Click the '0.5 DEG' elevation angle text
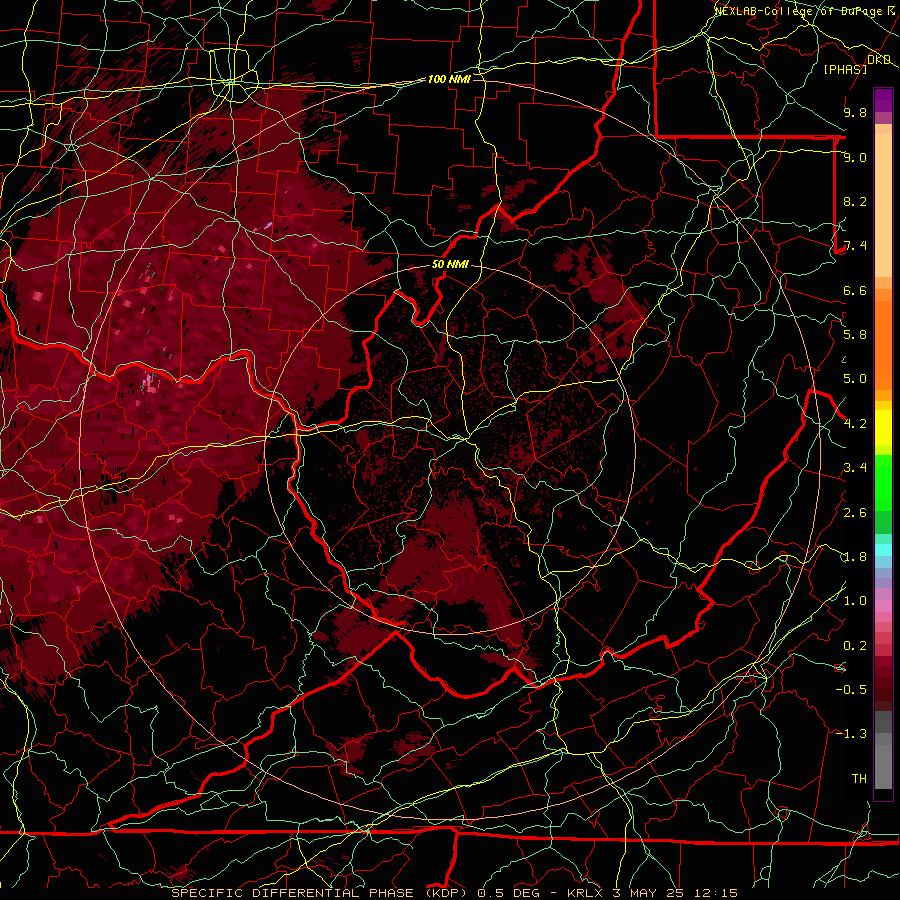 tap(511, 893)
